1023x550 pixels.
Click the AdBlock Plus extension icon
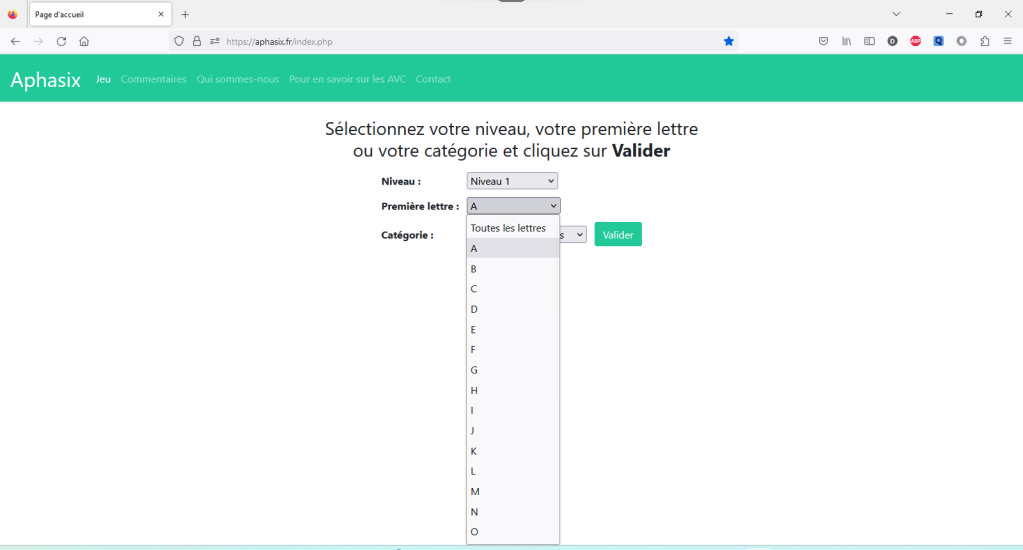click(x=915, y=41)
